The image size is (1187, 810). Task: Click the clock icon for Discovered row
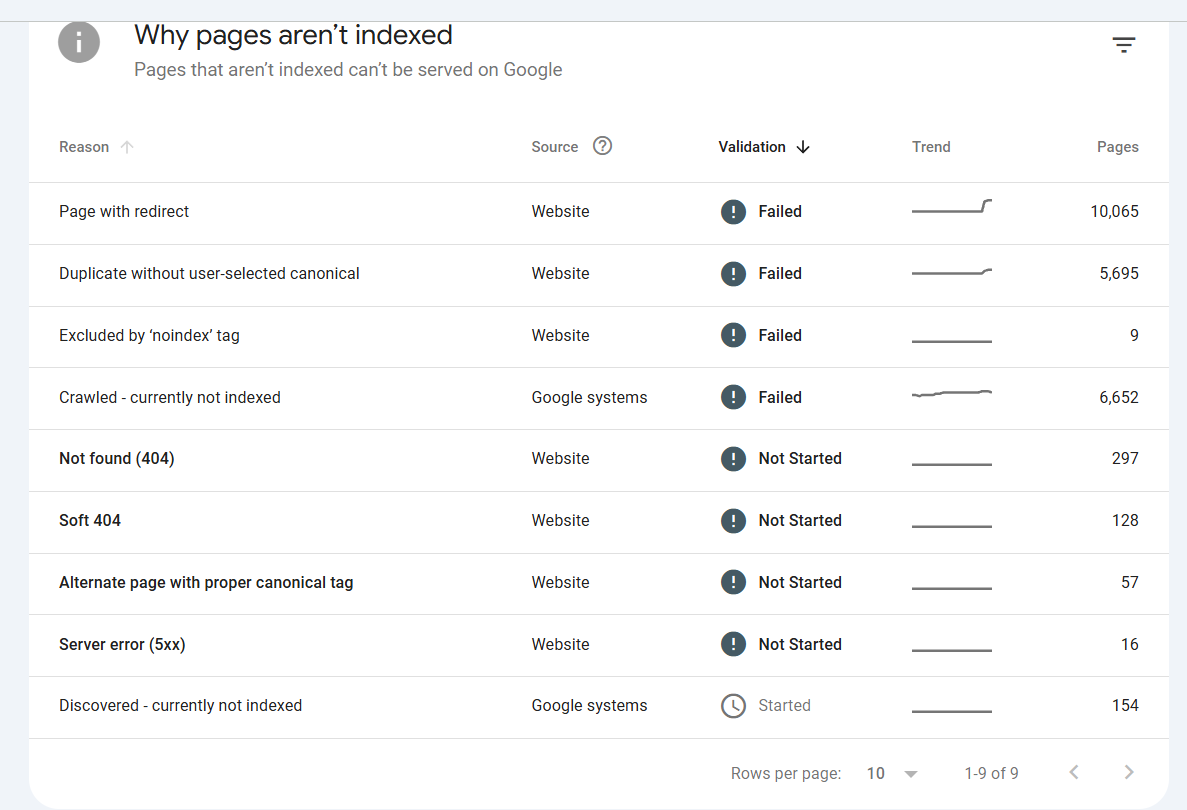pyautogui.click(x=733, y=706)
